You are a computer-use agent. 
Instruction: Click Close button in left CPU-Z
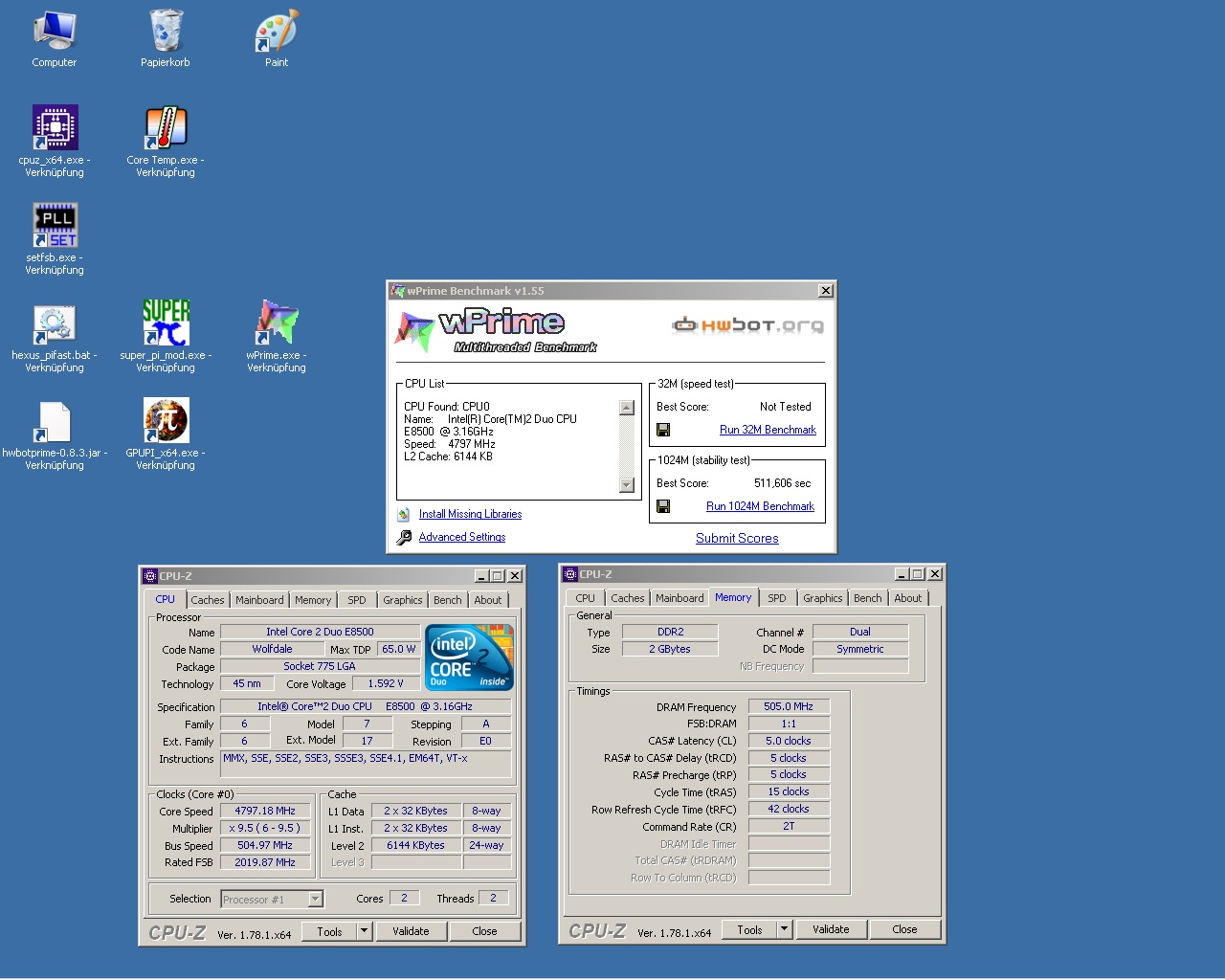484,931
